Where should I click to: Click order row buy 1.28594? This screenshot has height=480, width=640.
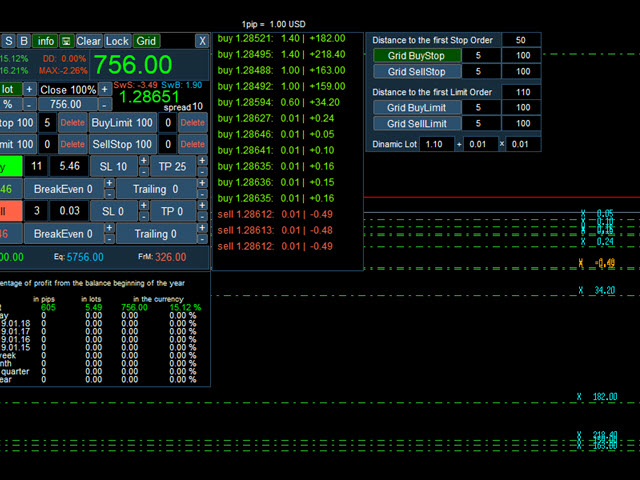point(279,102)
